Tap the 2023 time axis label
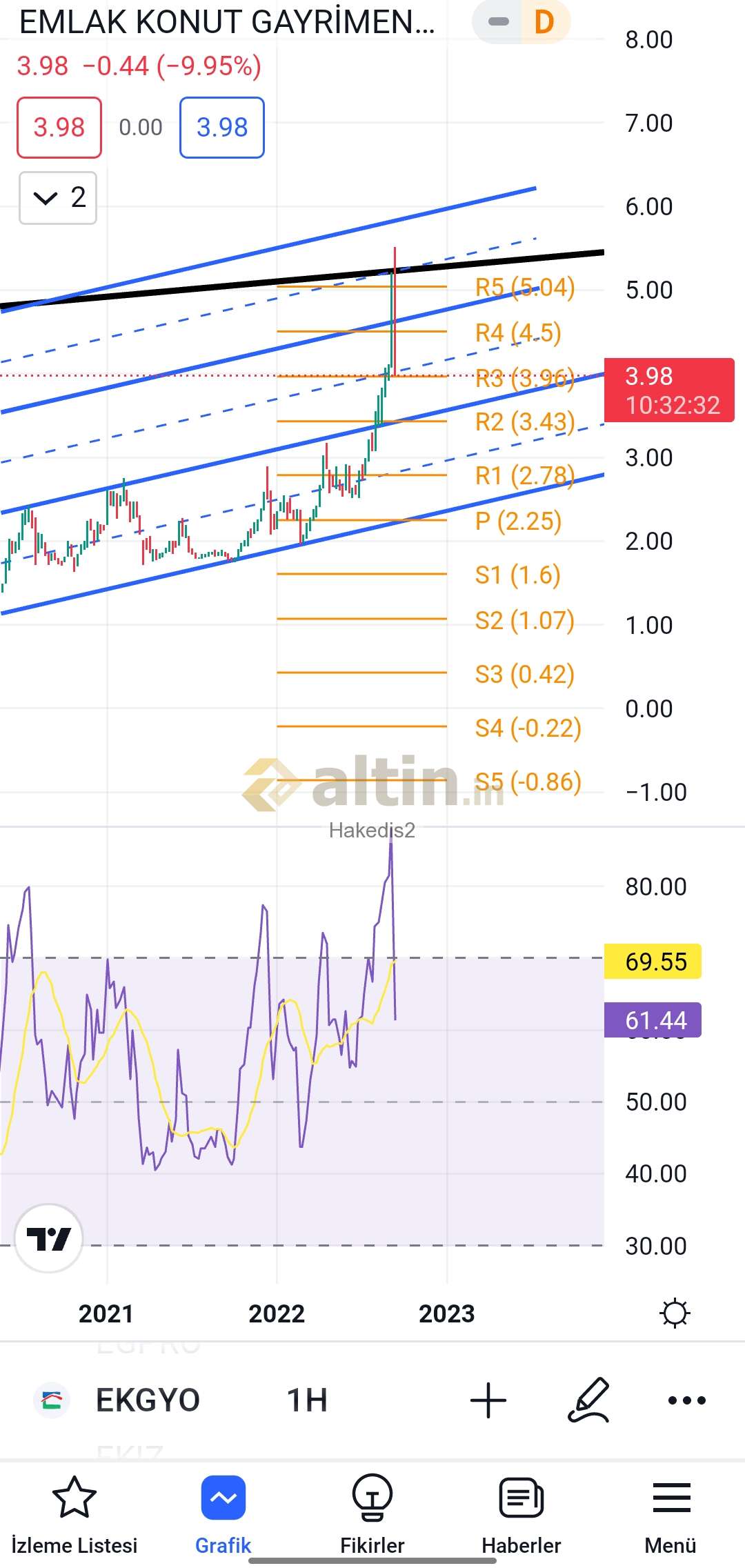745x1568 pixels. 447,1313
